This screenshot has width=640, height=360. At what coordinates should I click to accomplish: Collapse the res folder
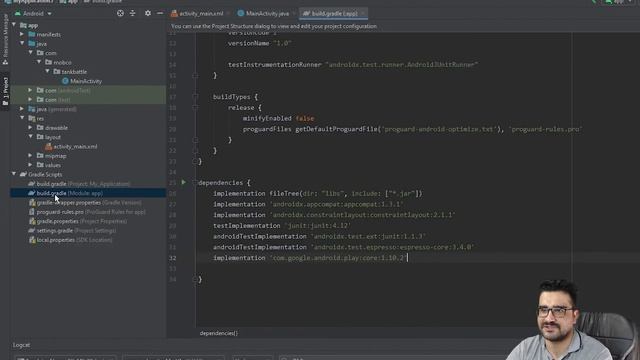22,118
